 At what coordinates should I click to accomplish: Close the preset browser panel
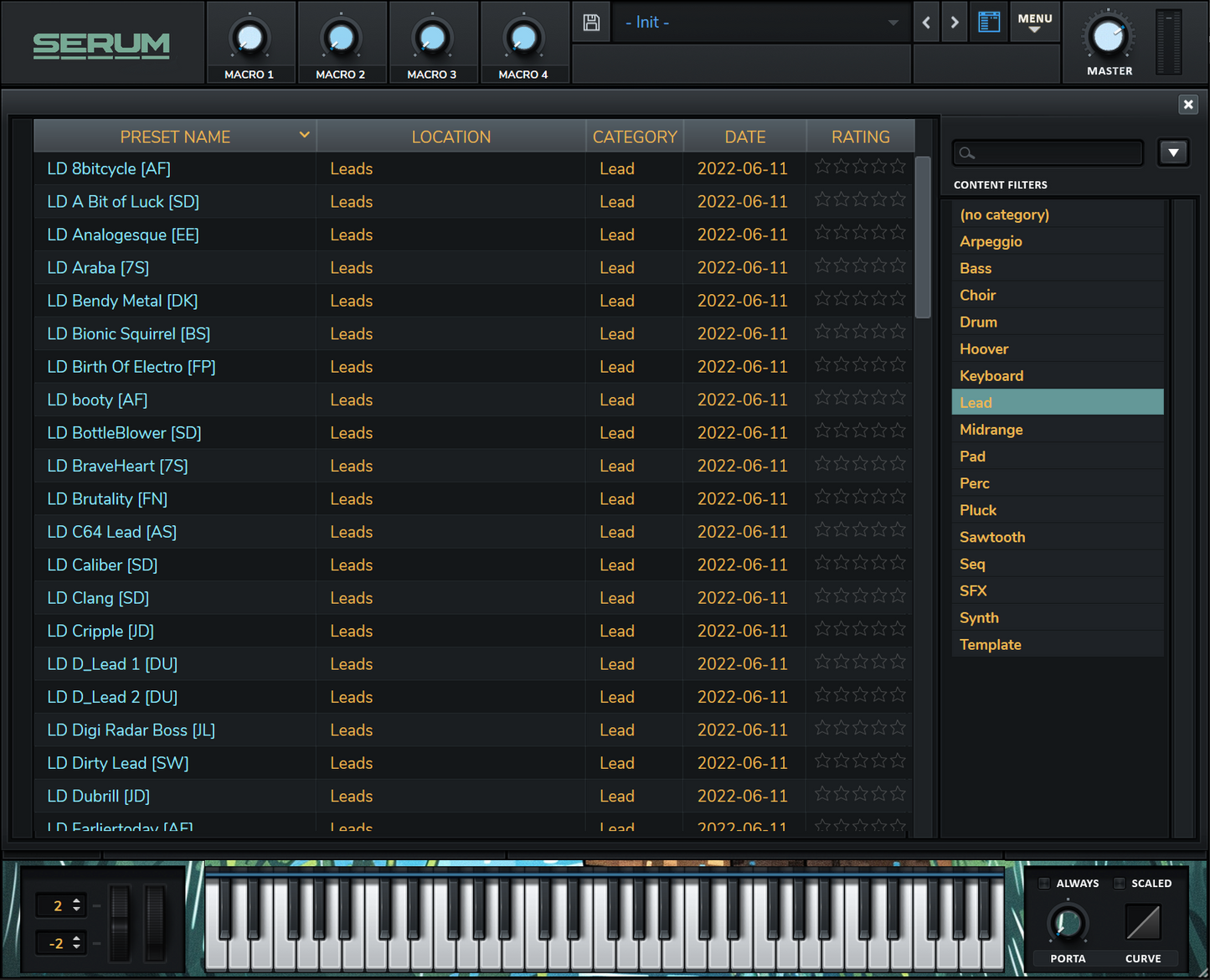pos(1188,104)
